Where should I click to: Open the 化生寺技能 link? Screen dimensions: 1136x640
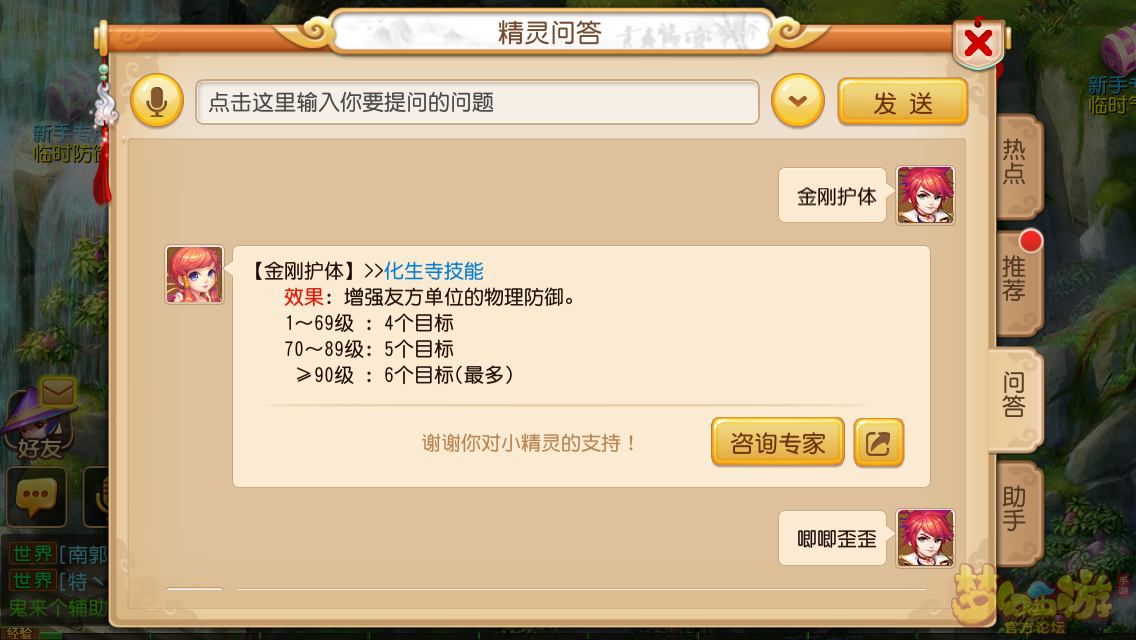click(x=433, y=271)
